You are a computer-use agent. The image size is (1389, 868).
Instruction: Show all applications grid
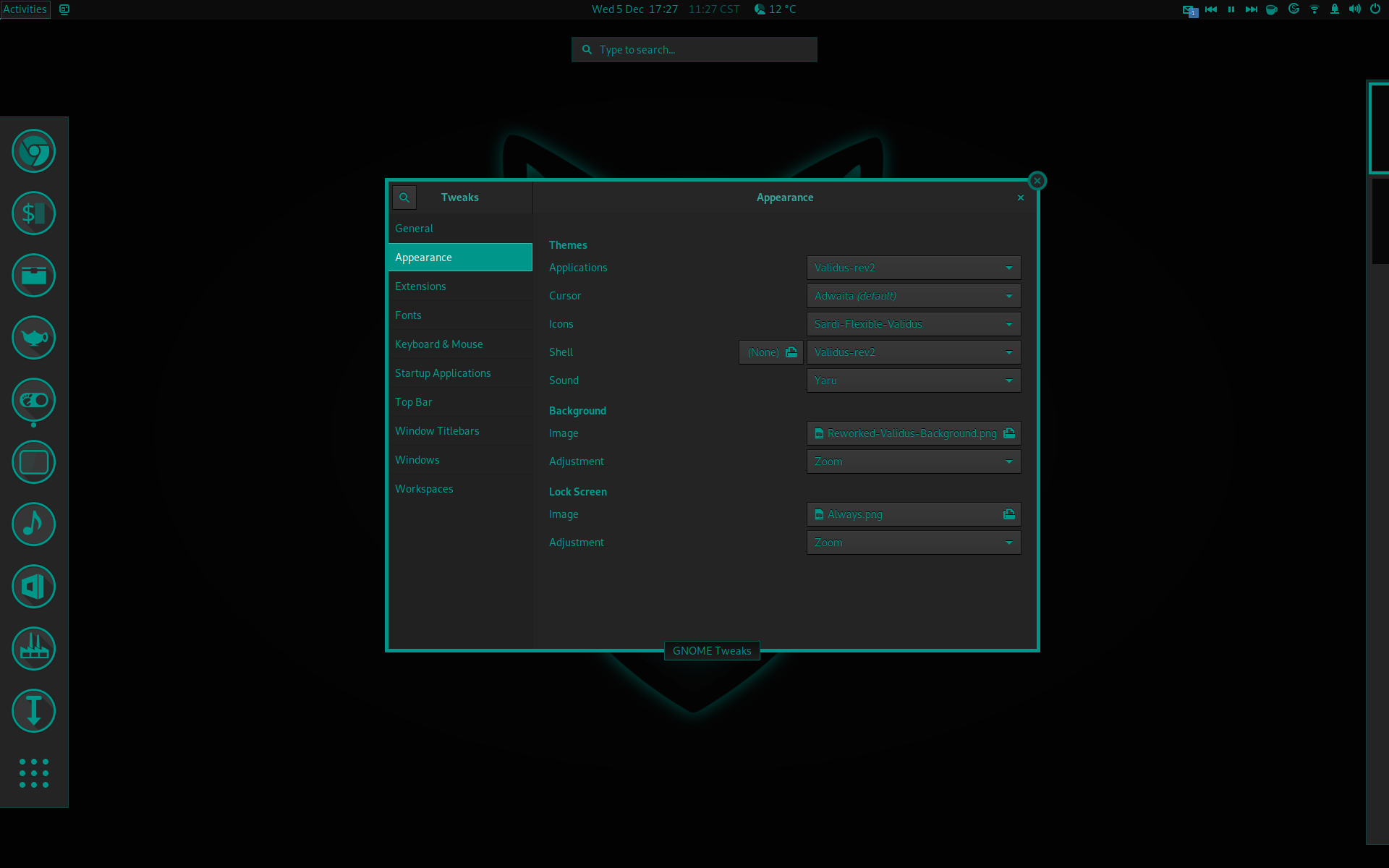click(x=34, y=773)
